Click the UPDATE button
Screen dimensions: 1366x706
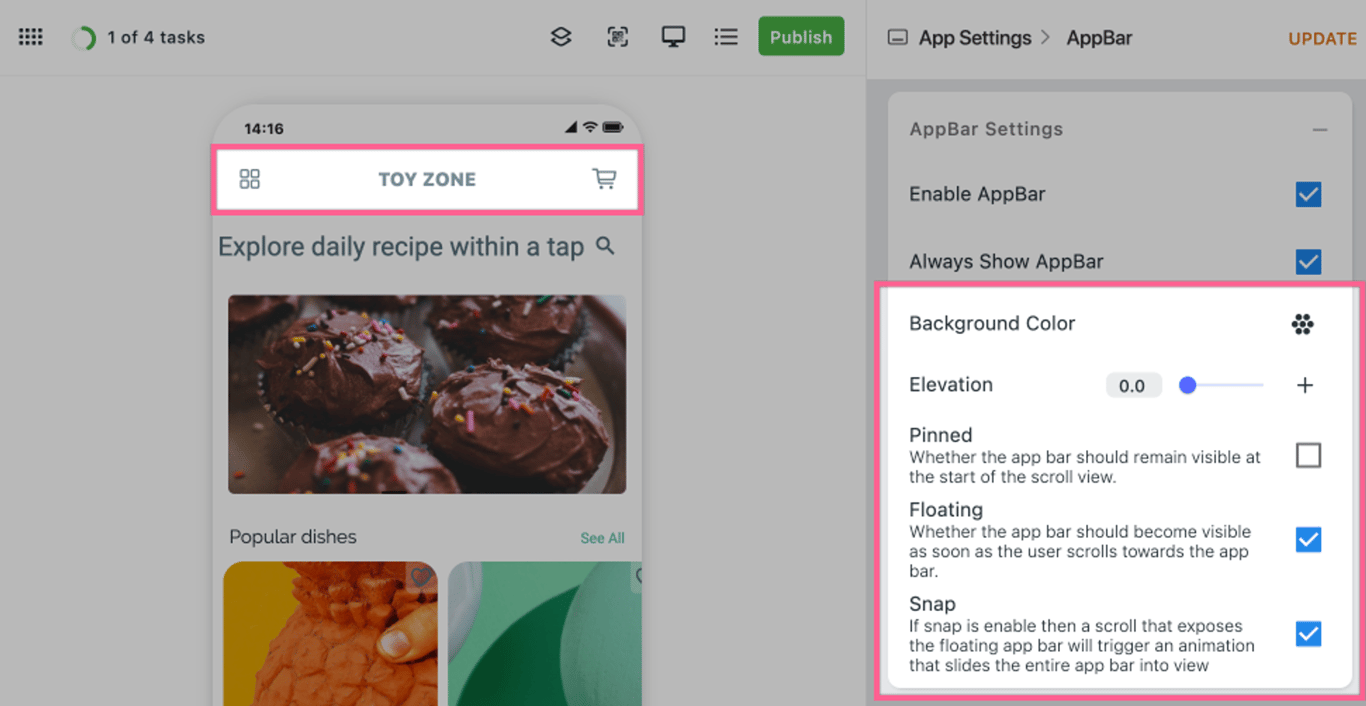pos(1322,39)
